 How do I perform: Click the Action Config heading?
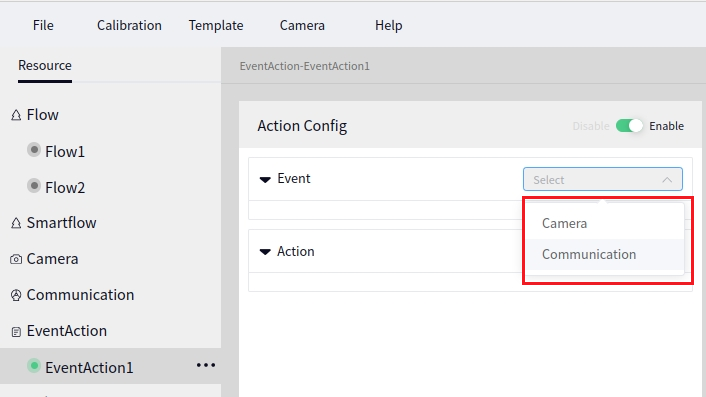302,126
